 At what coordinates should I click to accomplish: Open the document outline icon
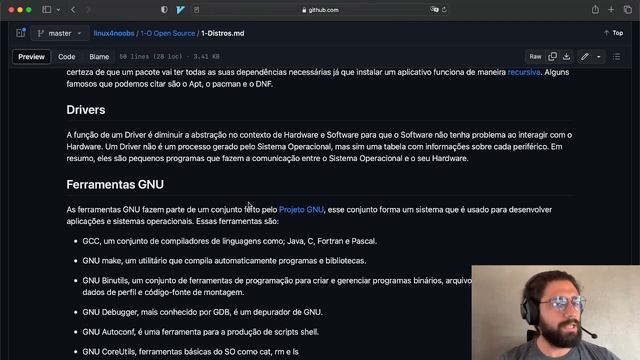[617, 57]
